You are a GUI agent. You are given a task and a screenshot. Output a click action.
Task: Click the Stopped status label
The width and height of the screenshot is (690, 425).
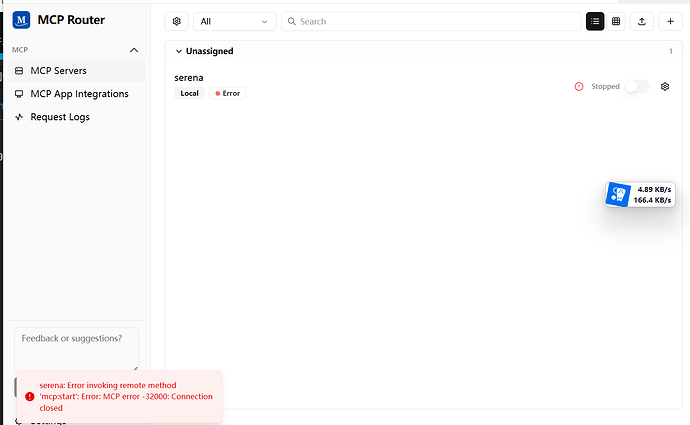coord(605,87)
